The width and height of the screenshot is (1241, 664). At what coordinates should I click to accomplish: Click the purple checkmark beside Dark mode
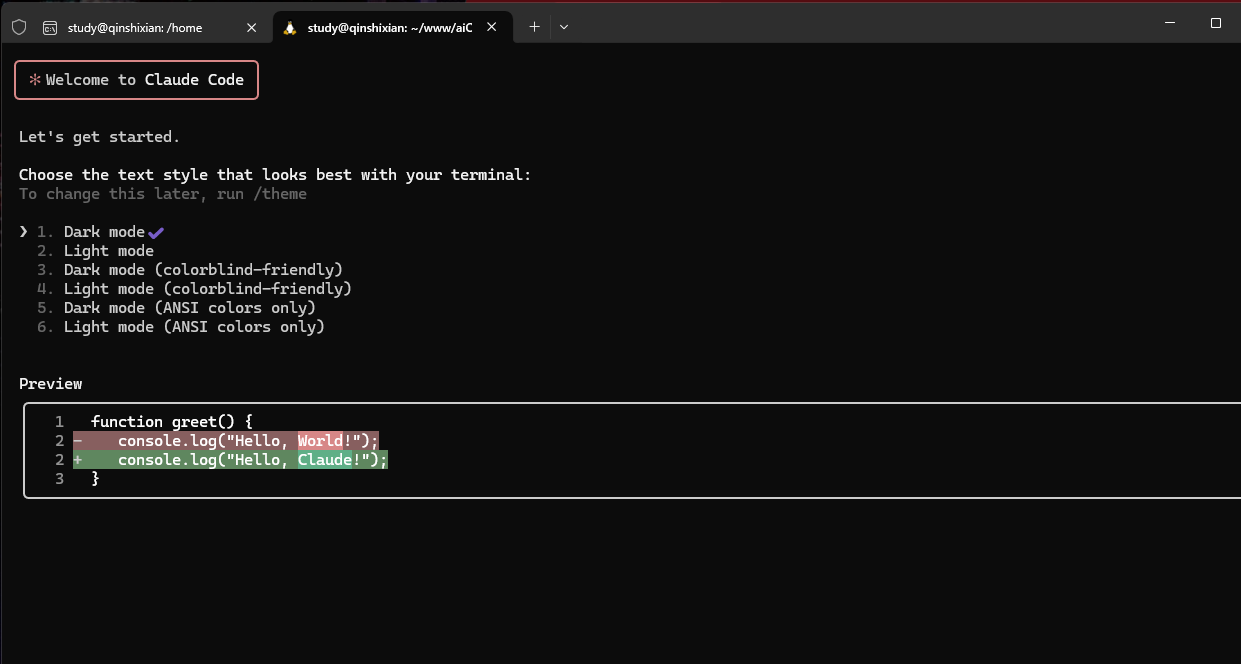156,231
